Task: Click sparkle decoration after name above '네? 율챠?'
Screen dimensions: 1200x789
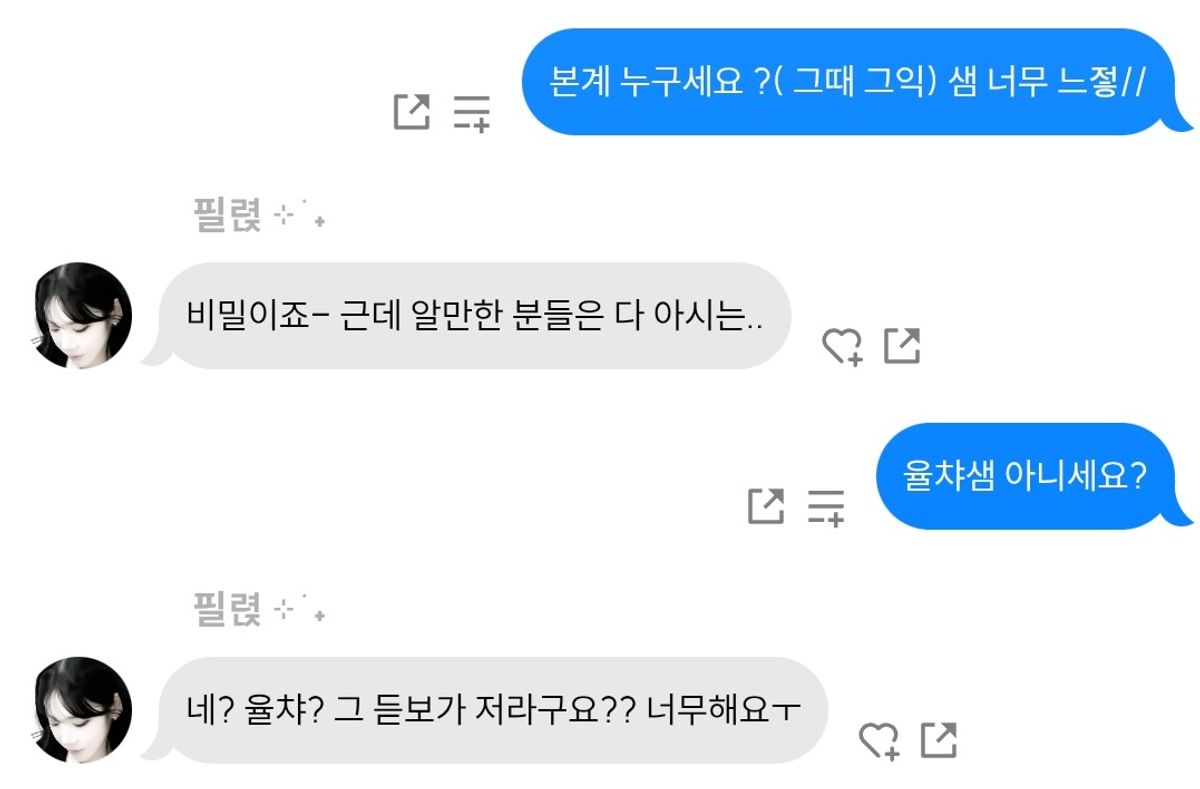Action: (x=300, y=610)
